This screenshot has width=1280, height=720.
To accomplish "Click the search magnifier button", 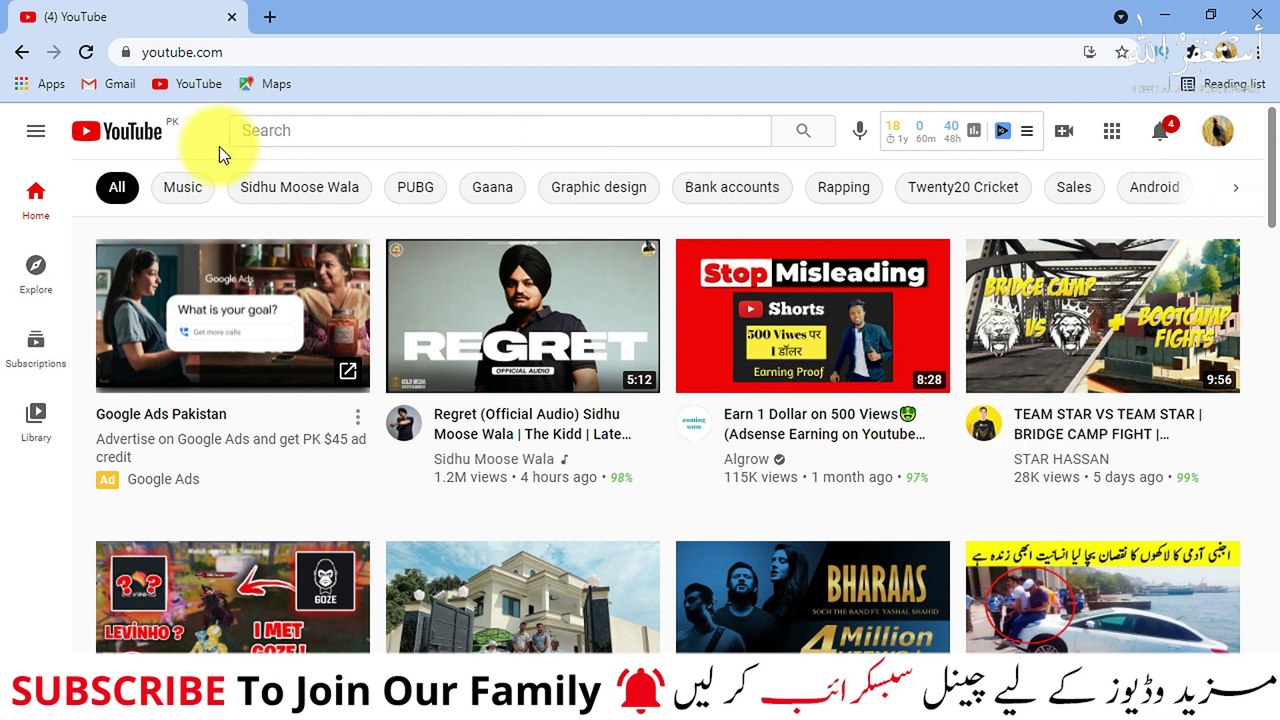I will (803, 131).
